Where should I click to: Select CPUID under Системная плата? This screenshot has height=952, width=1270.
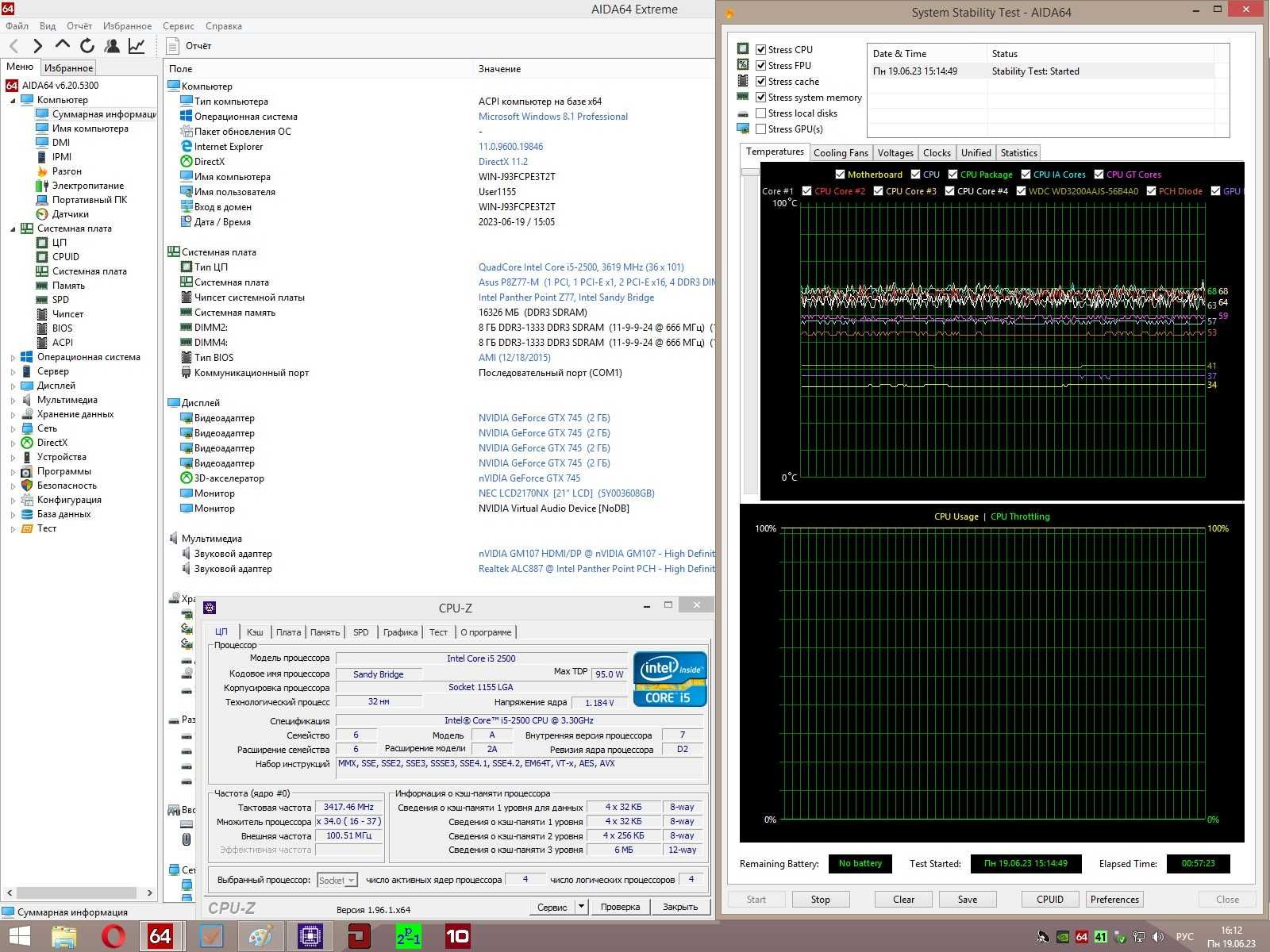[66, 257]
